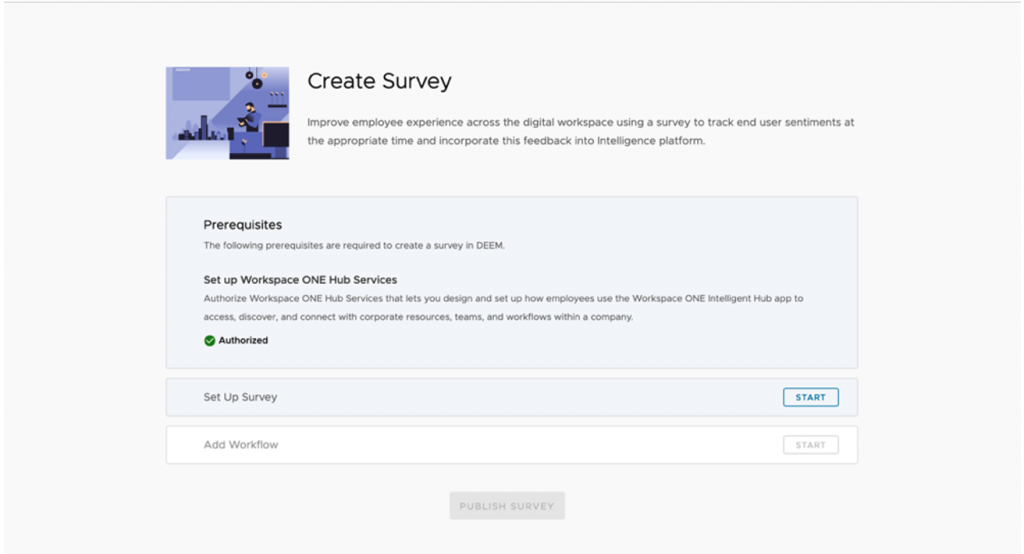Viewport: 1024px width, 554px height.
Task: Click the Prerequisites section heading
Action: coord(243,225)
